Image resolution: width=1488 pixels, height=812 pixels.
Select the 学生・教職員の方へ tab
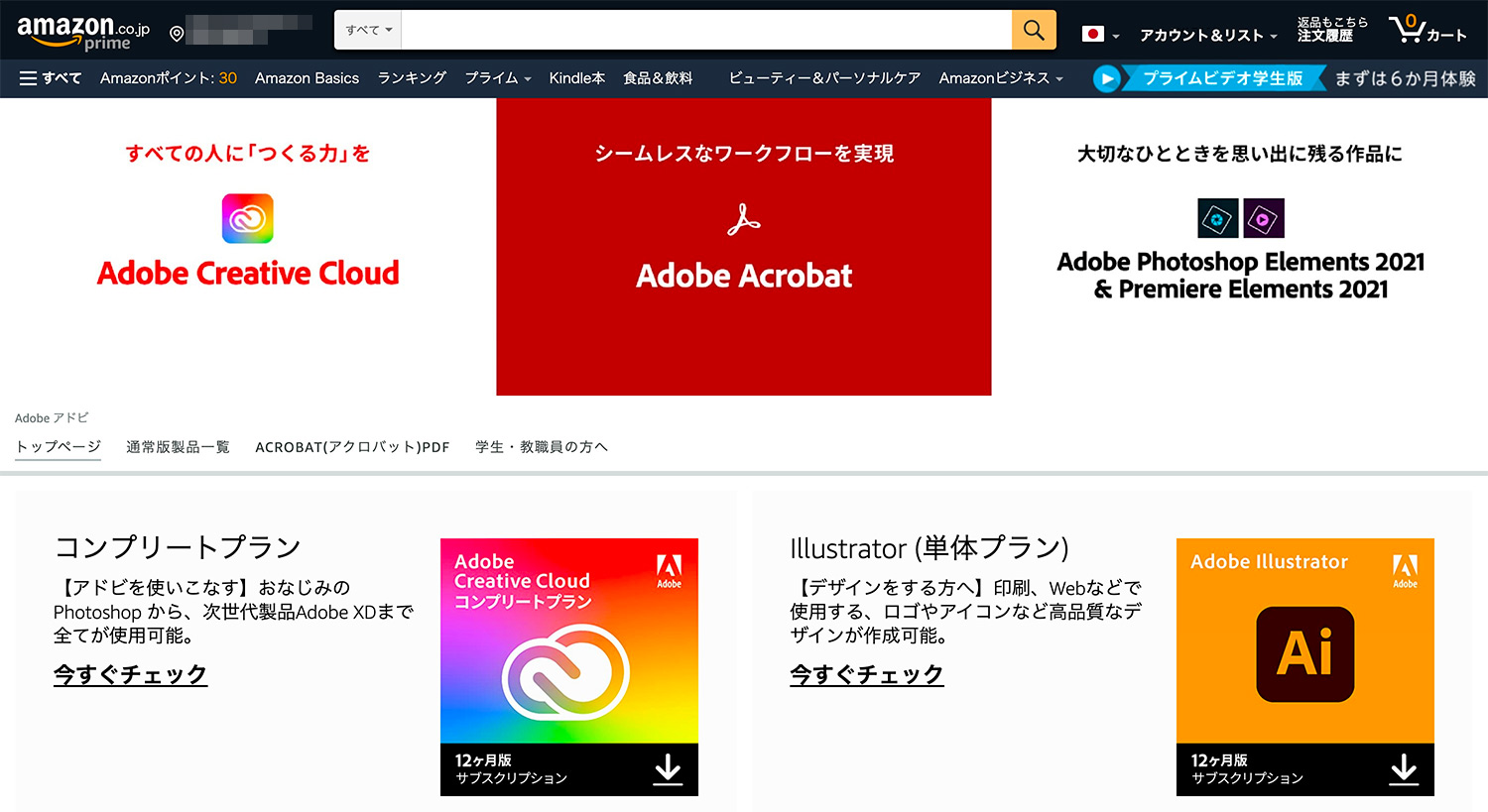[541, 446]
